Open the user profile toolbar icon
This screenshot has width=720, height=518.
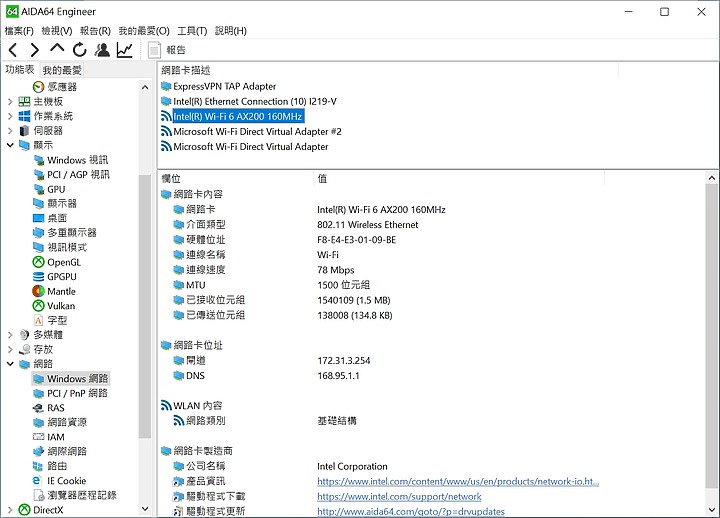102,50
